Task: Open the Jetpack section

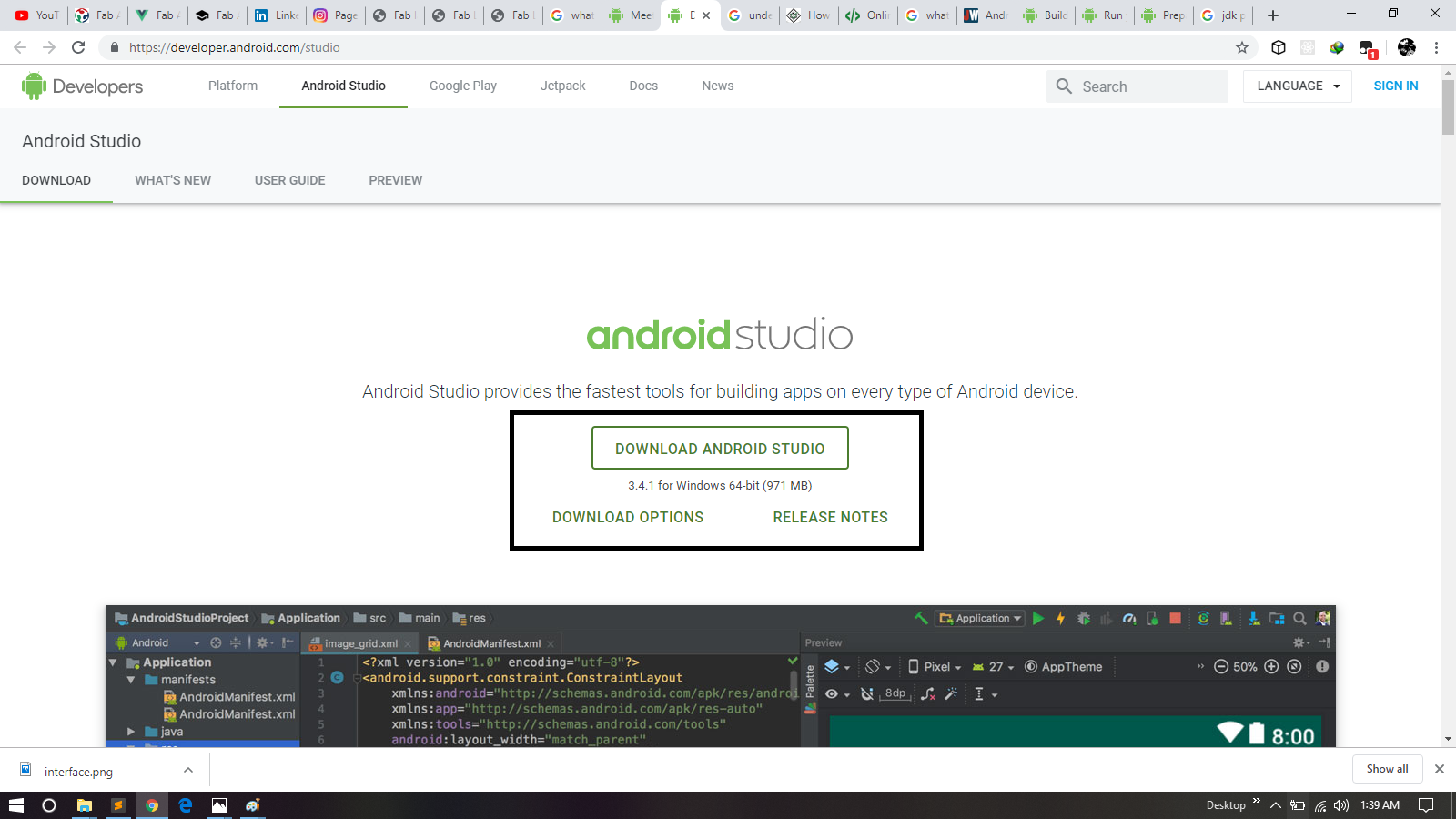Action: click(x=563, y=86)
